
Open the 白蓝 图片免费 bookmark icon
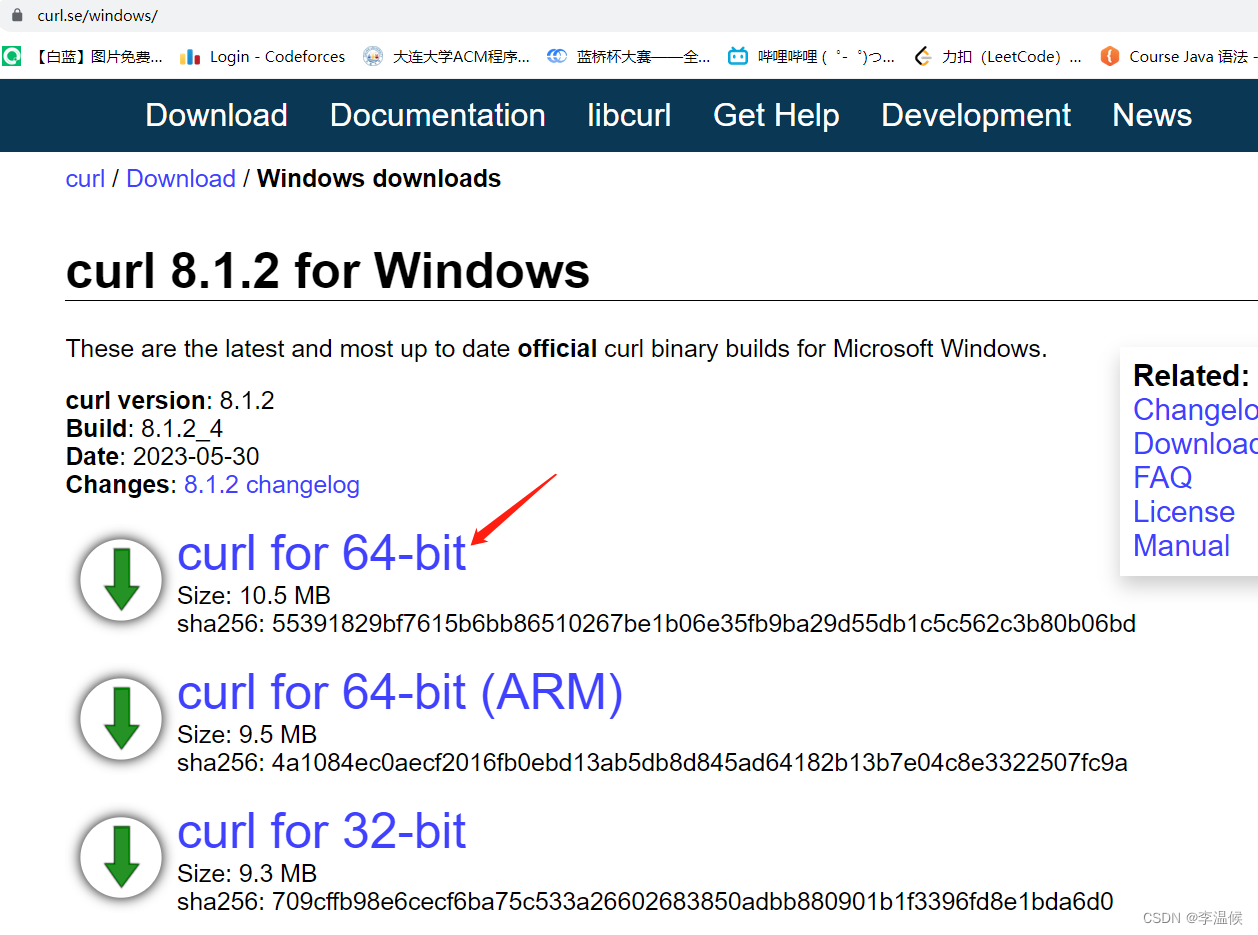(x=12, y=56)
